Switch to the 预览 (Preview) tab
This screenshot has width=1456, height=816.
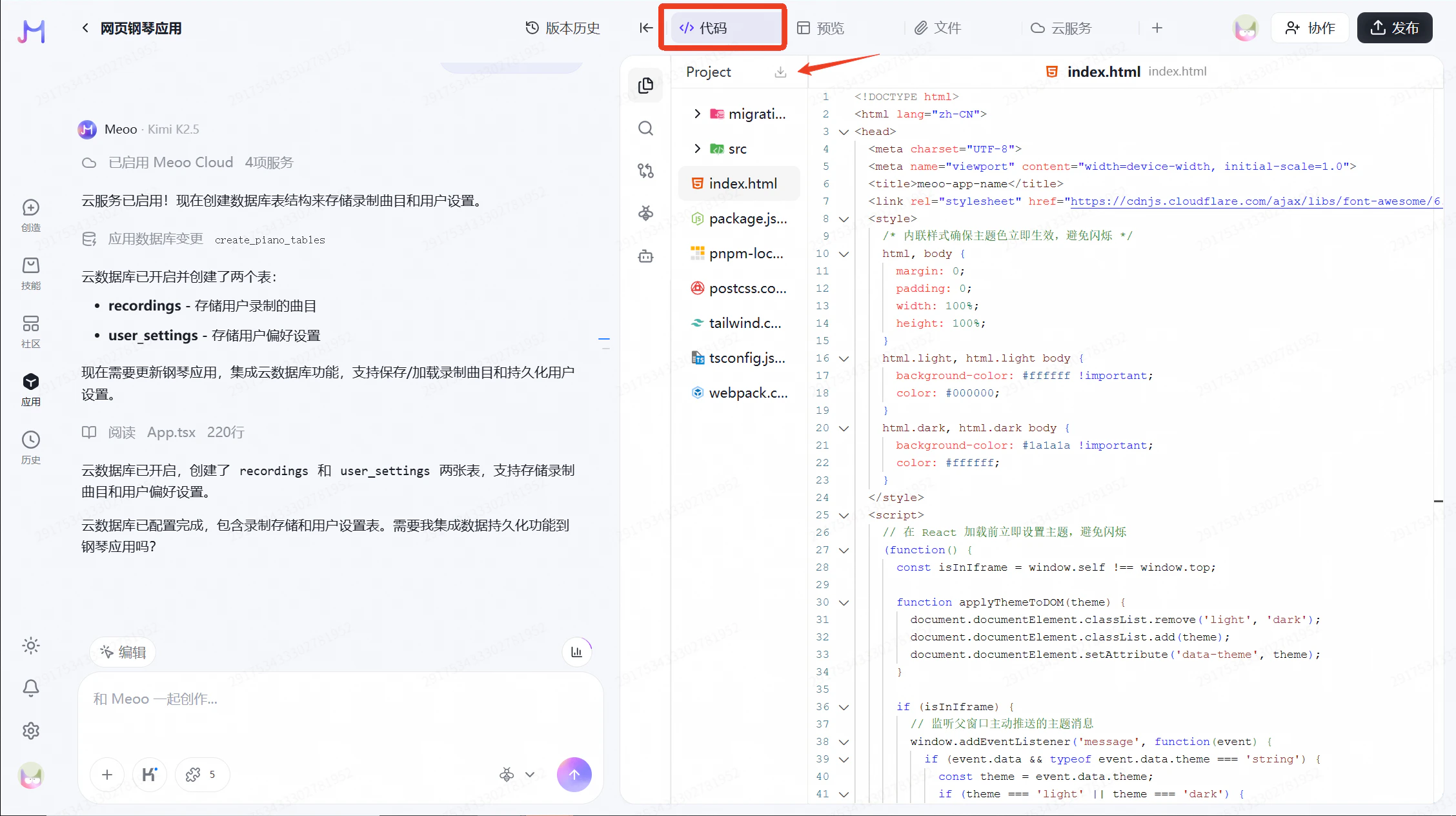[x=821, y=28]
